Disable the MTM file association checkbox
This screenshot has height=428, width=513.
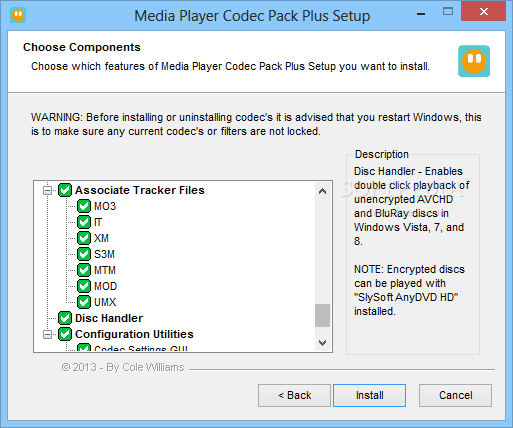point(84,270)
